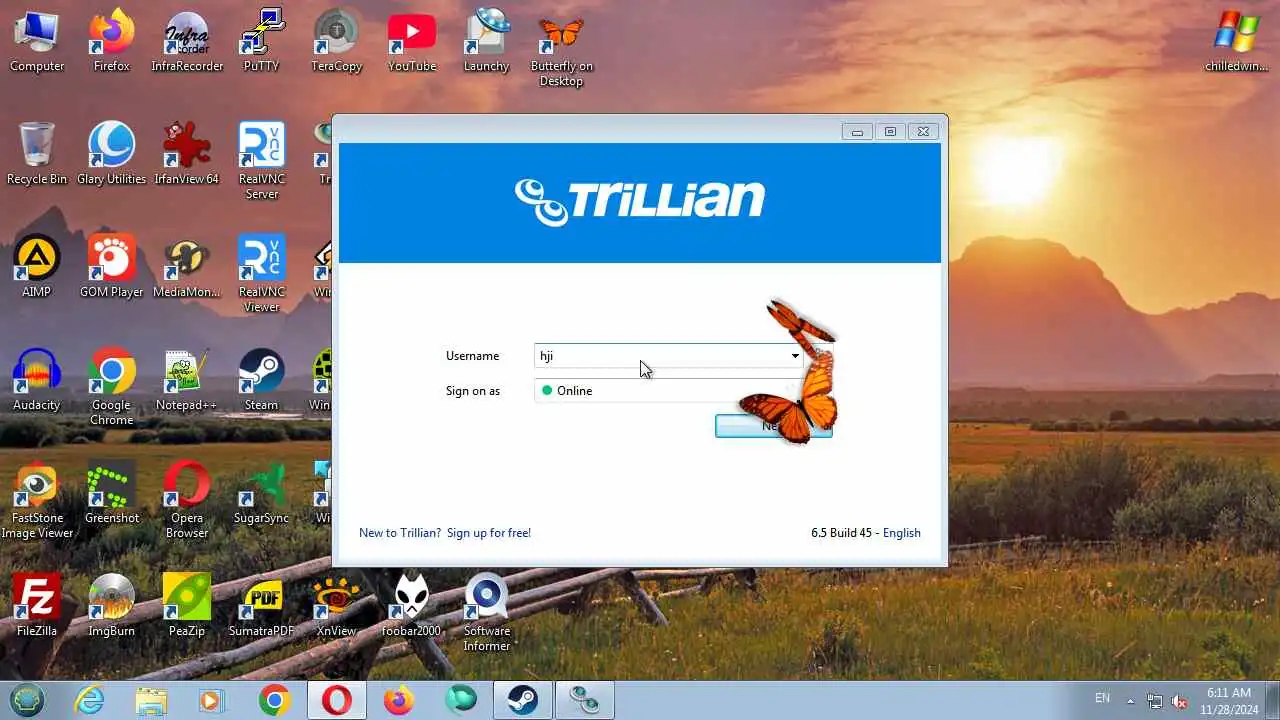Screen dimensions: 1280x720
Task: Select the Recycle Bin icon
Action: [x=37, y=154]
